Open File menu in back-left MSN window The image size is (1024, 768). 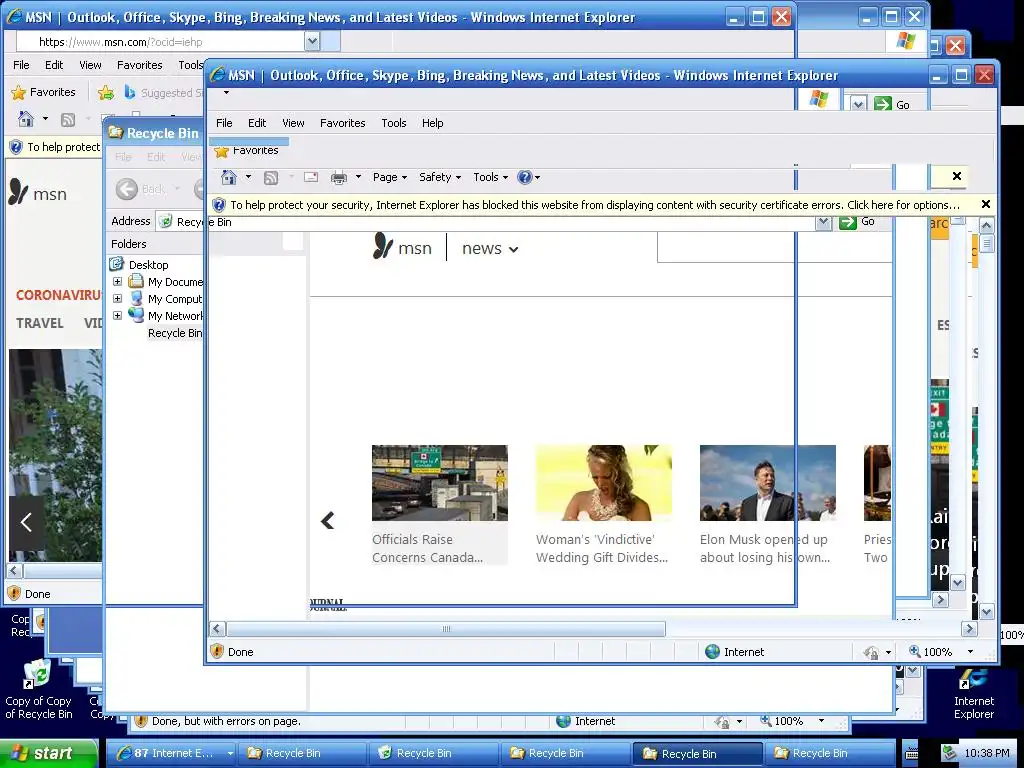point(21,65)
